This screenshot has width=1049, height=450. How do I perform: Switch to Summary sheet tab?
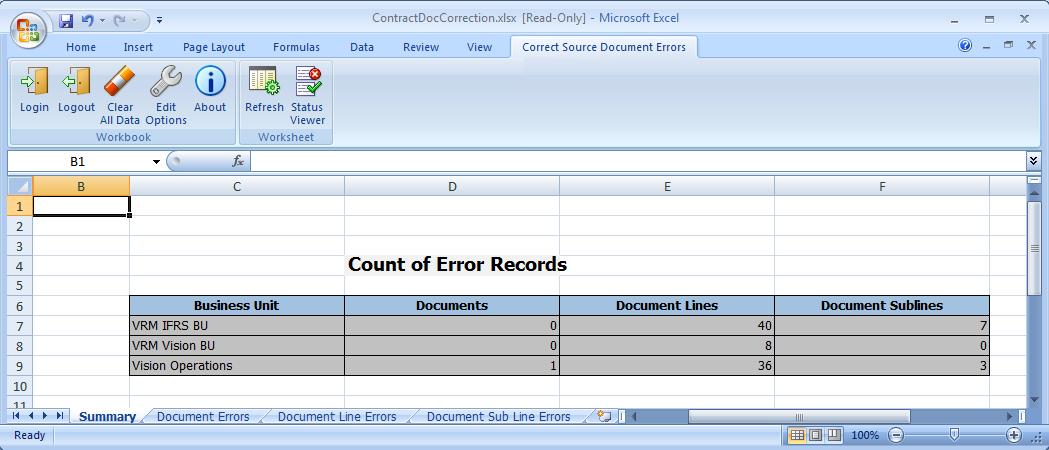107,417
